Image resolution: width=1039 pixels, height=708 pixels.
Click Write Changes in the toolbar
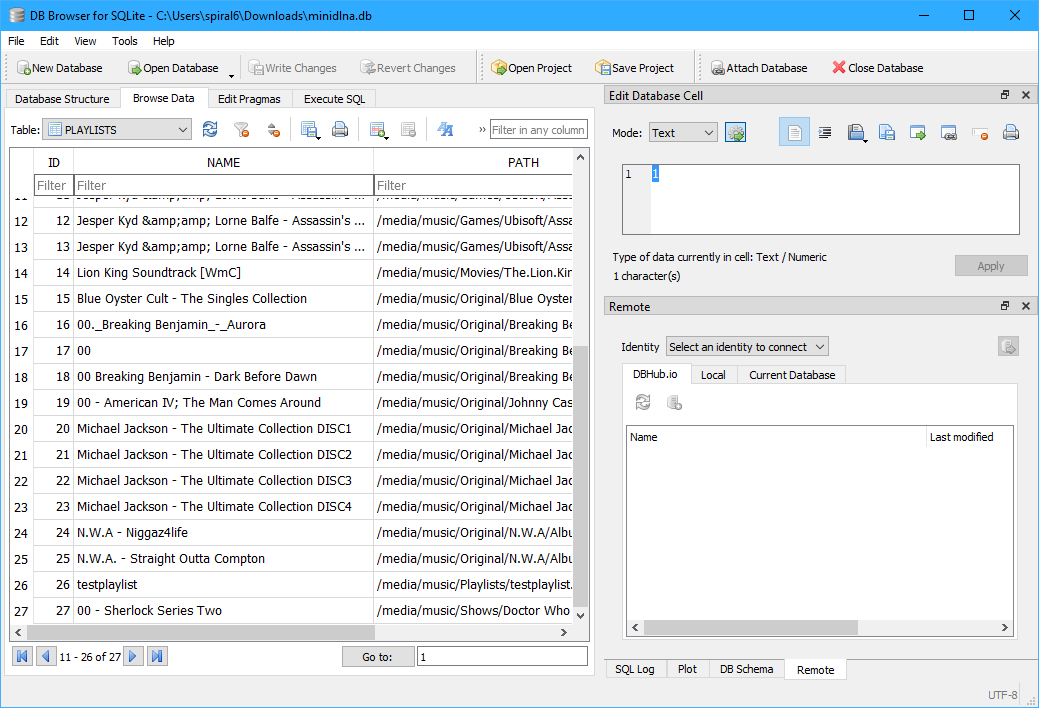click(292, 68)
